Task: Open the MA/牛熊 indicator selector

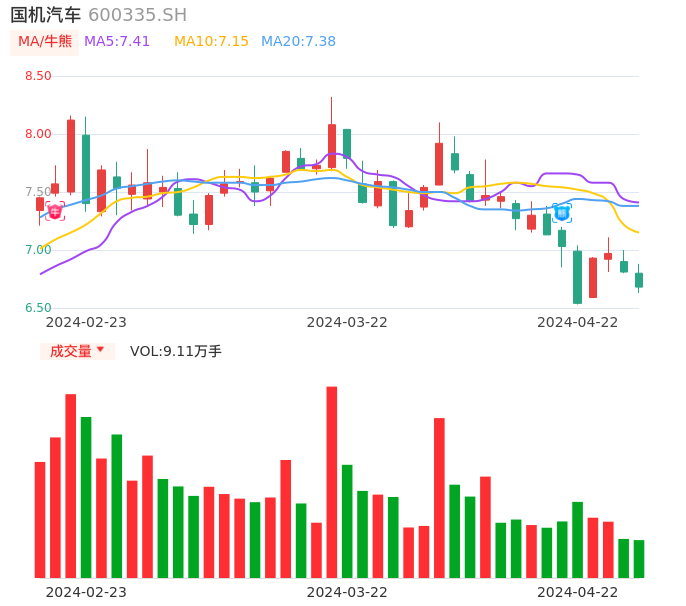Action: tap(45, 41)
